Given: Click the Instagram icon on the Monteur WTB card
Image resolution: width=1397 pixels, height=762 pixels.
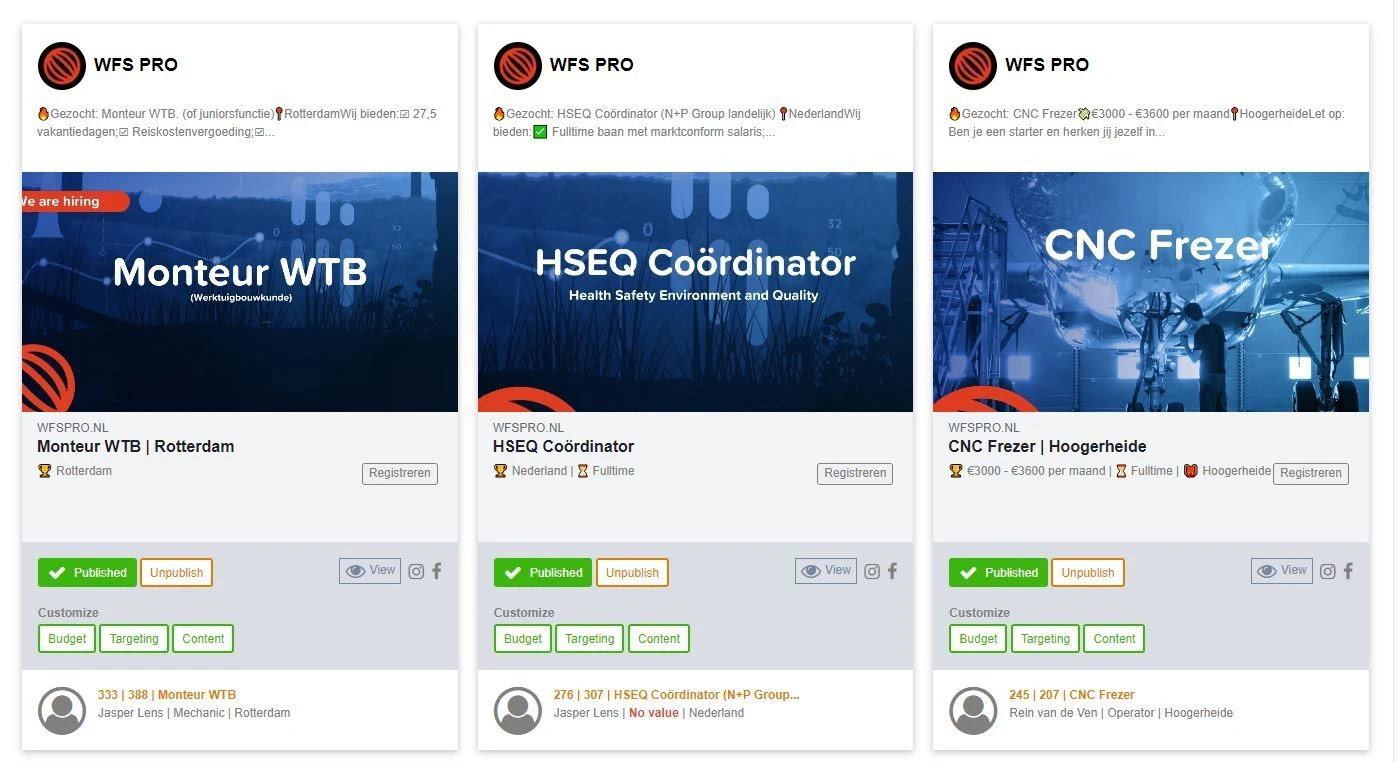Looking at the screenshot, I should pyautogui.click(x=416, y=572).
